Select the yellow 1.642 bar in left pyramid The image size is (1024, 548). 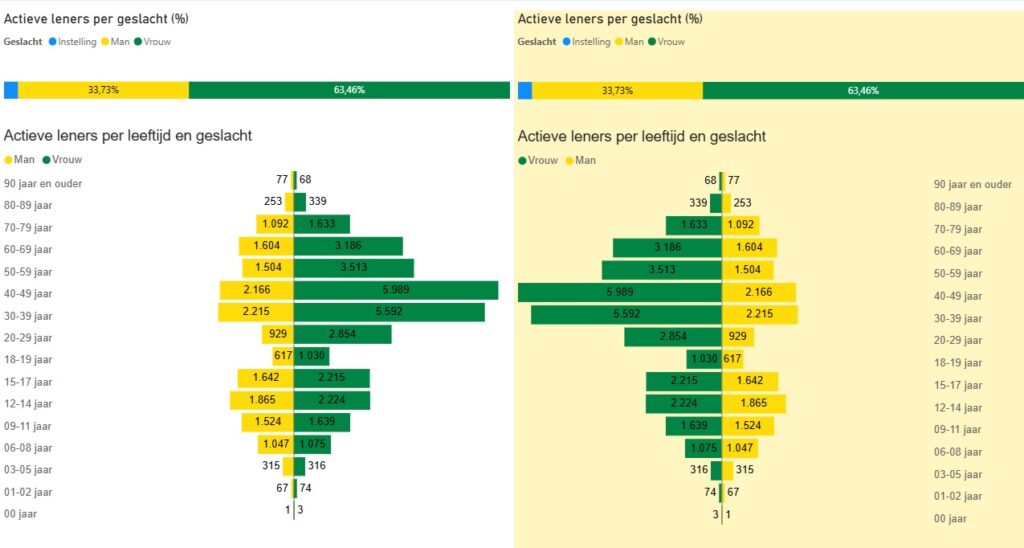[265, 378]
